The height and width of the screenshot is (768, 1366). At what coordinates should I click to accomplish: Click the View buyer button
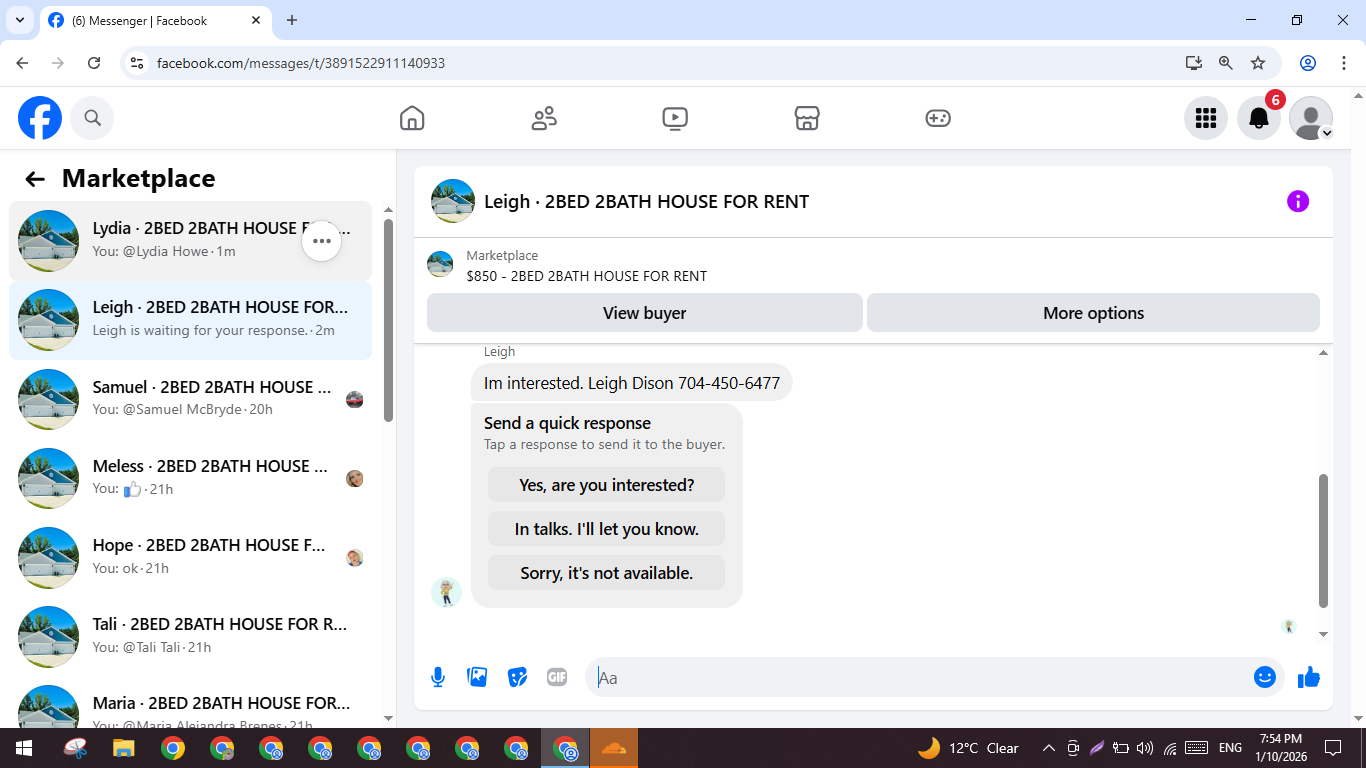point(645,313)
